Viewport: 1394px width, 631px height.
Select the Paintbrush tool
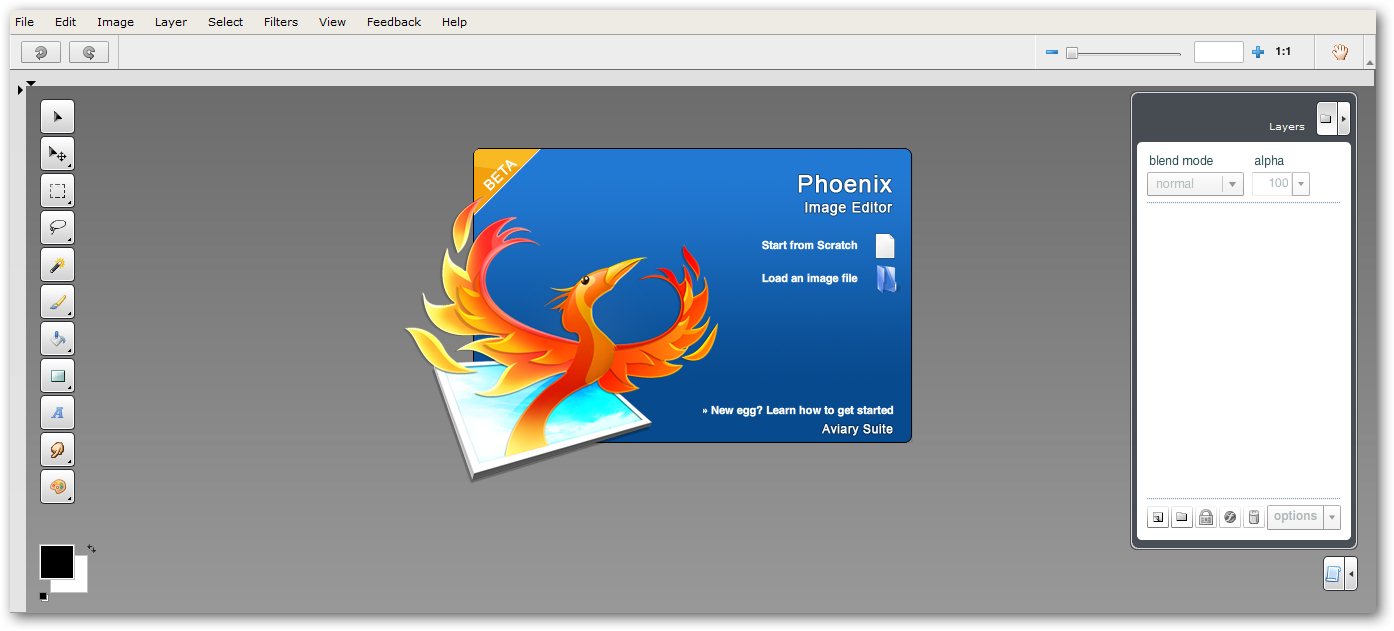(57, 302)
